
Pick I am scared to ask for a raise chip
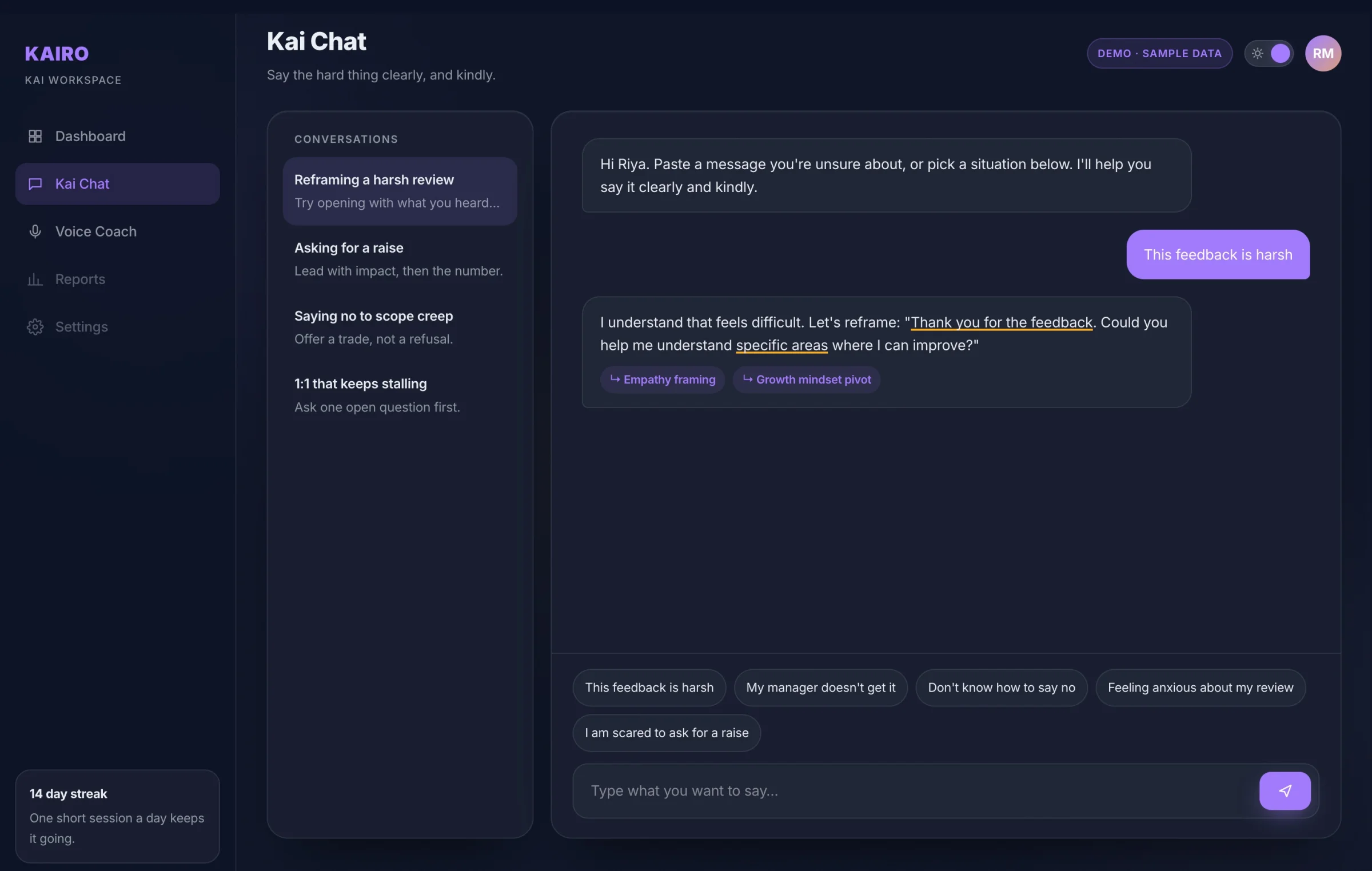[x=667, y=733]
